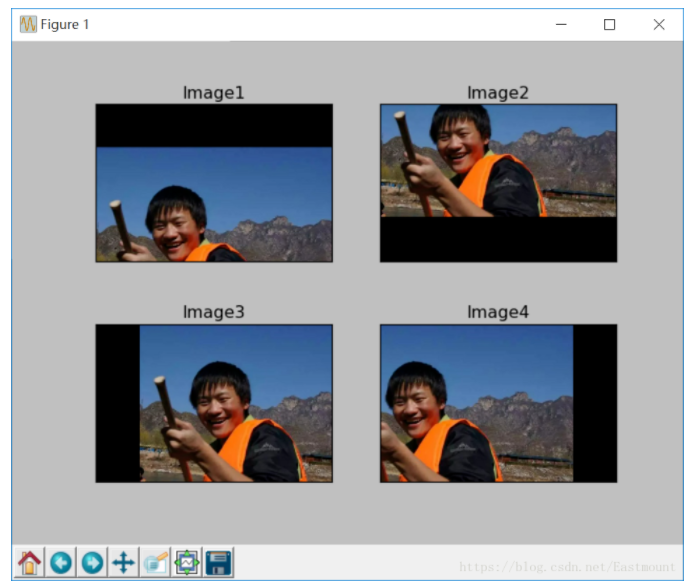Click the Figure 1 window icon
Screen dimensions: 687x585
[28, 24]
